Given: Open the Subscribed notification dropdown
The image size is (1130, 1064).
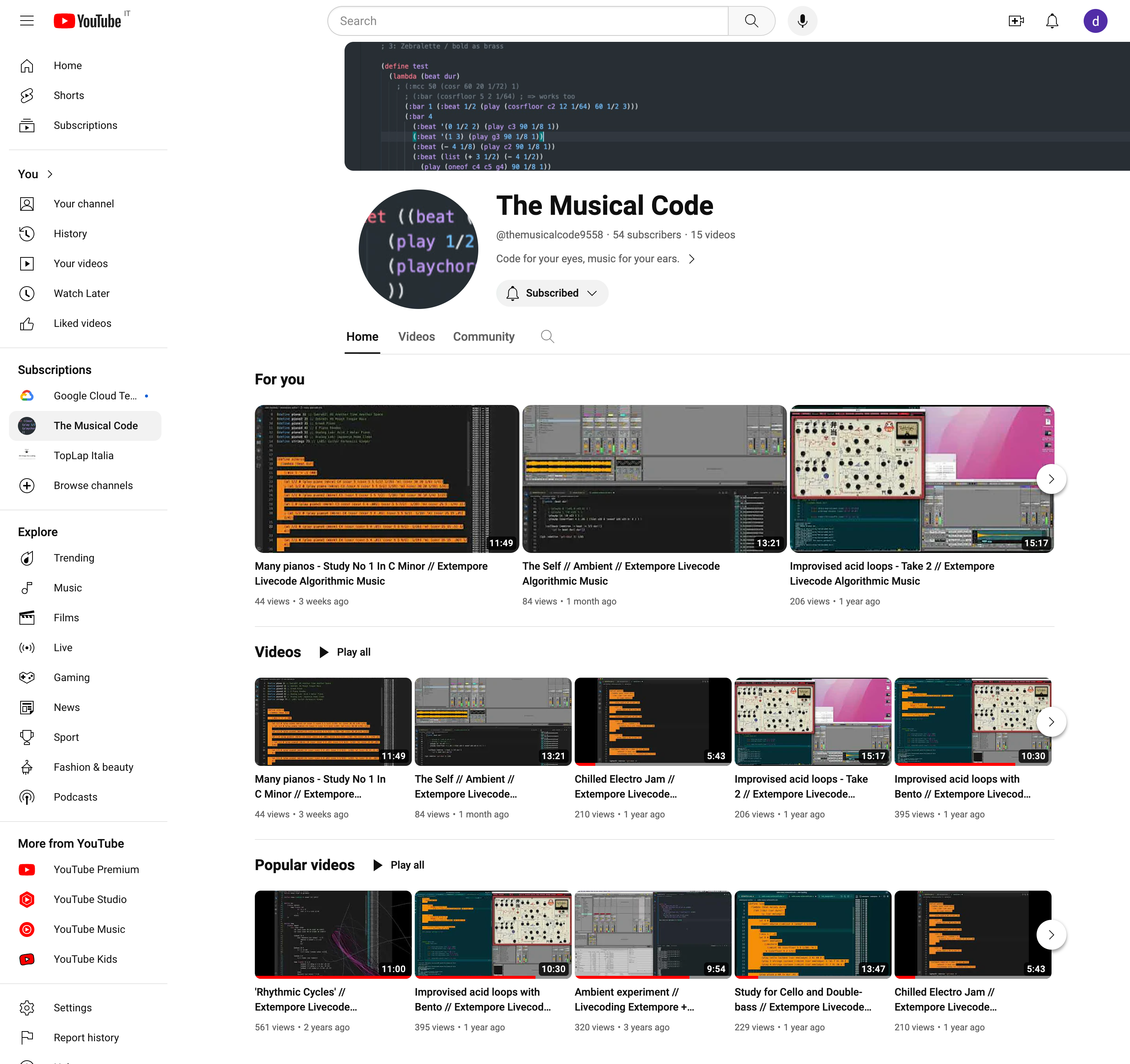Looking at the screenshot, I should point(552,293).
